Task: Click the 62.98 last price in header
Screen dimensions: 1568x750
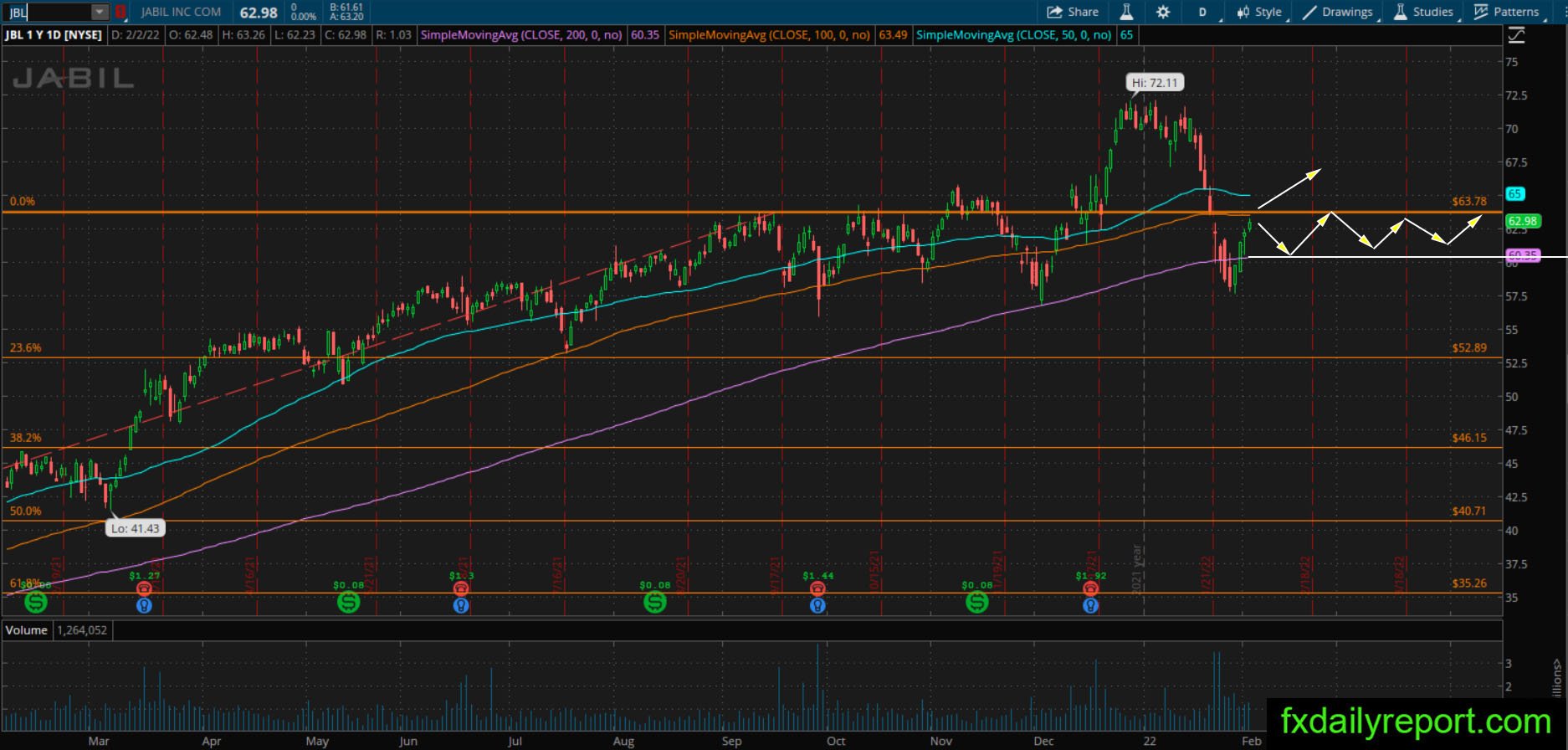Action: (258, 13)
